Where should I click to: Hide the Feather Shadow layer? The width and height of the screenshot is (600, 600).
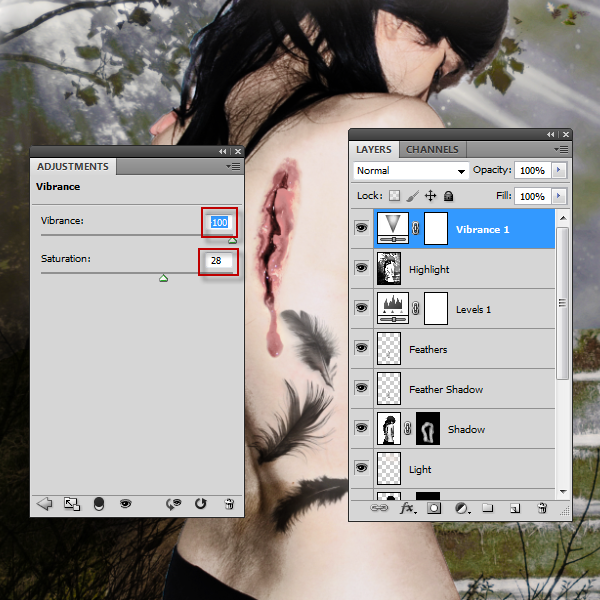click(362, 388)
